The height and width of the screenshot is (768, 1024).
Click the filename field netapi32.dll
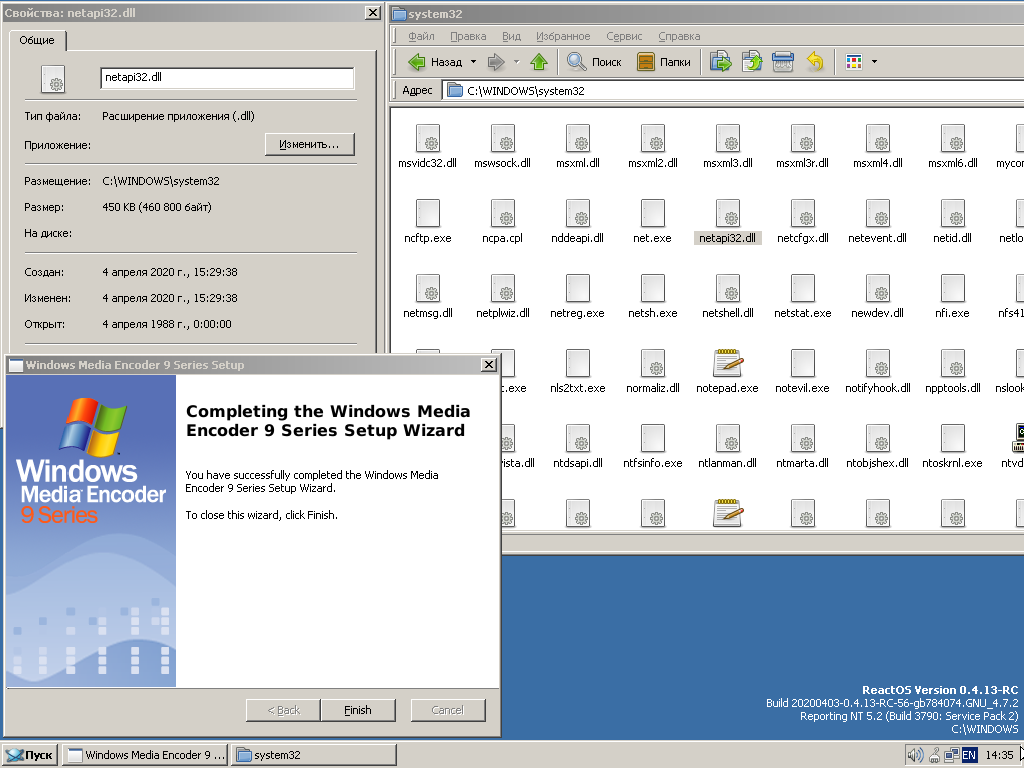227,78
